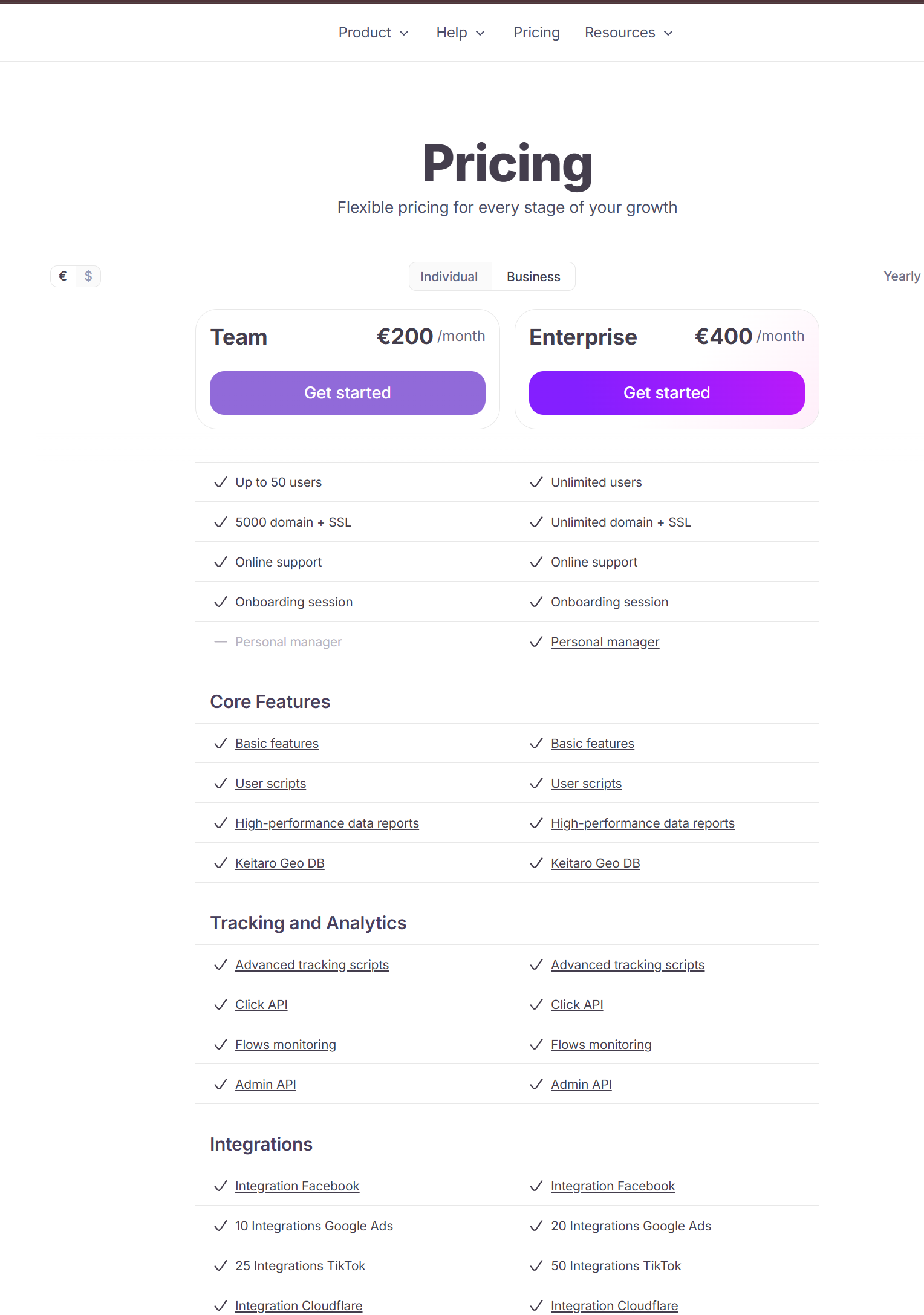Click checkmark beside Team Admin API
Image resolution: width=924 pixels, height=1315 pixels.
221,1085
